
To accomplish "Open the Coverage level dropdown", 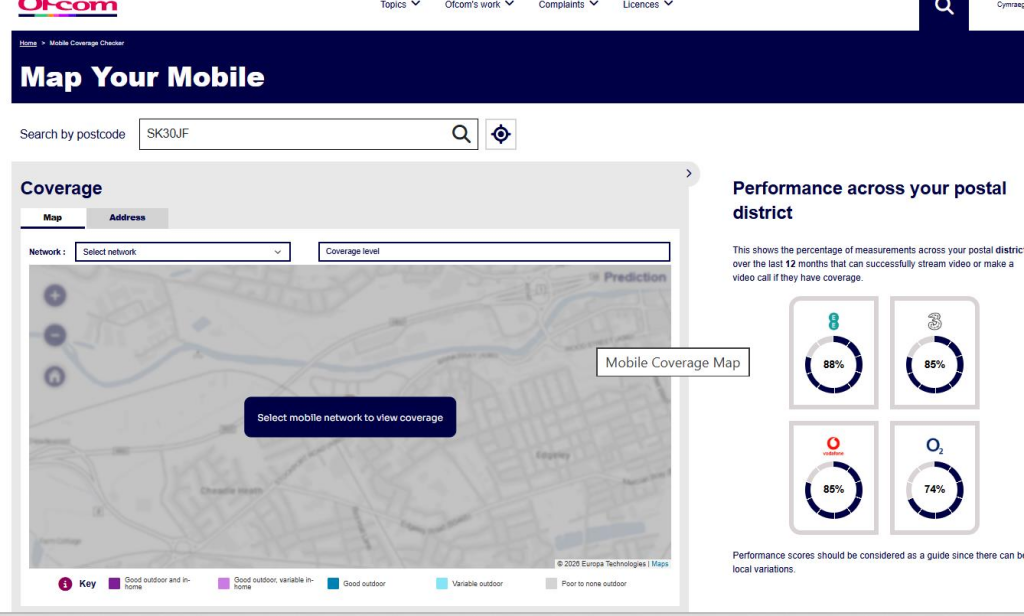I will click(494, 251).
